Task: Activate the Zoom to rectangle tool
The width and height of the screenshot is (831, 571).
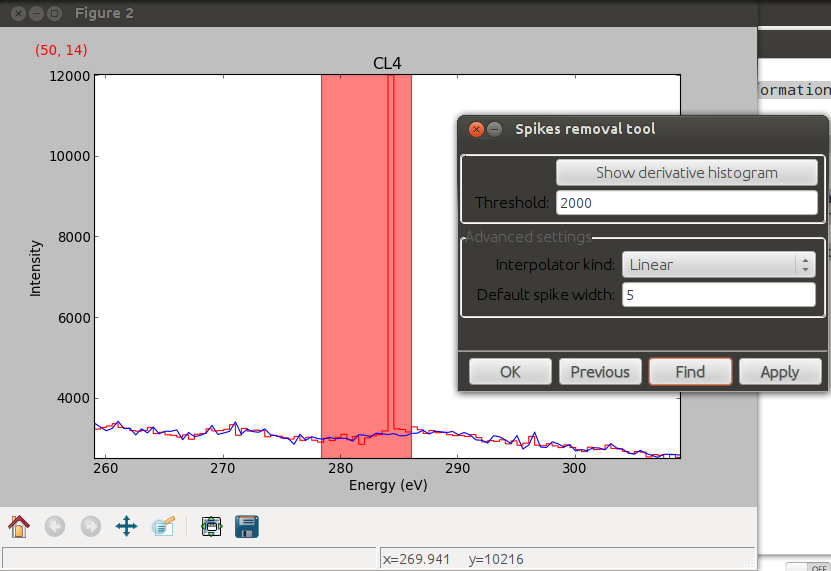Action: point(163,526)
